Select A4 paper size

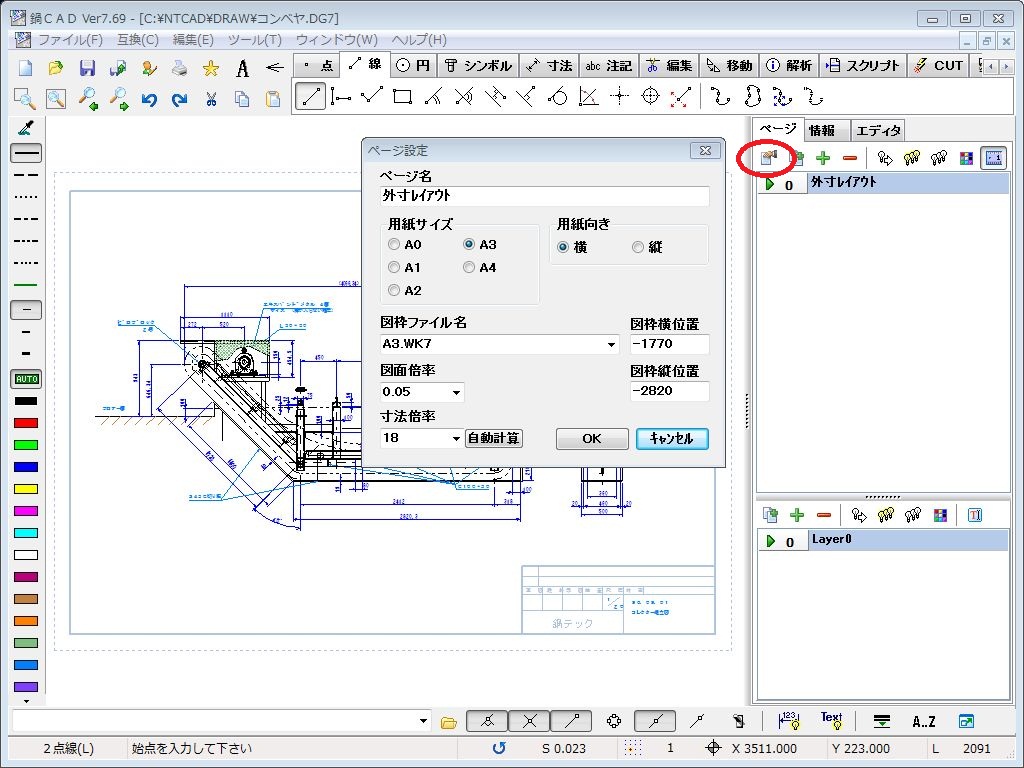pyautogui.click(x=469, y=268)
